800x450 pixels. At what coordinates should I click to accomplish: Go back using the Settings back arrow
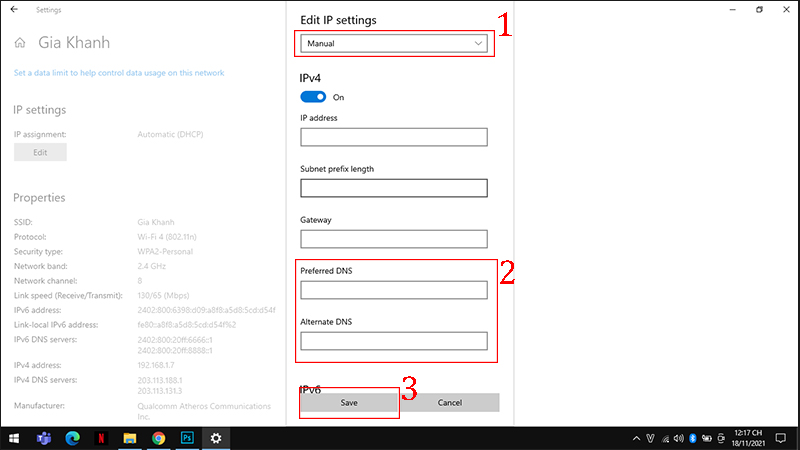[14, 9]
